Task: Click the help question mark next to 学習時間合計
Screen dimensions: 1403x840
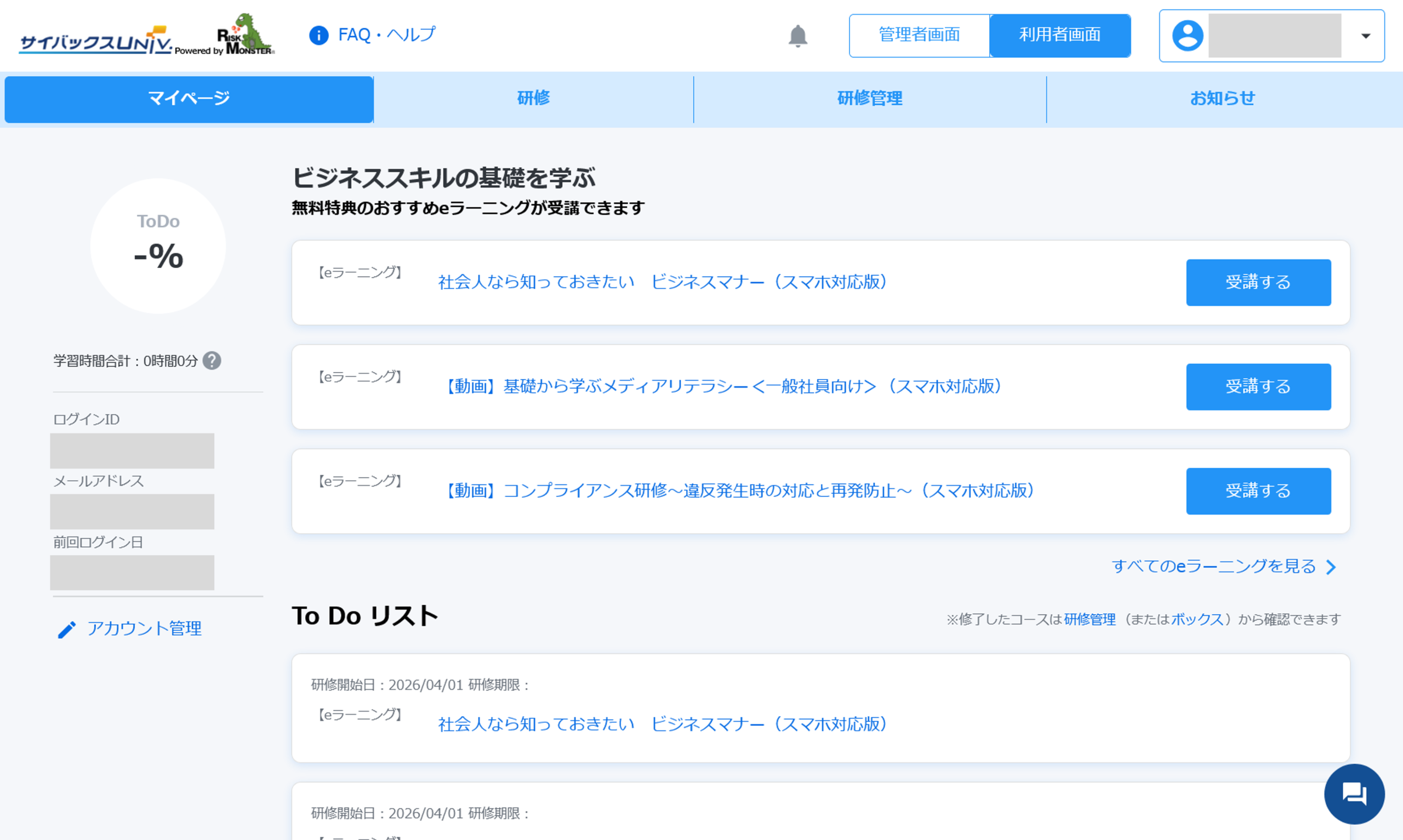Action: [x=212, y=361]
